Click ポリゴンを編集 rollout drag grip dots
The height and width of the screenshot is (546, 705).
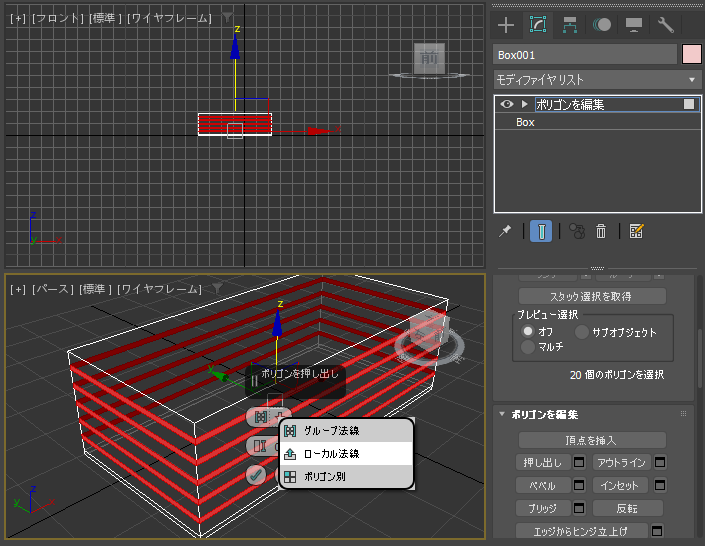pos(683,414)
